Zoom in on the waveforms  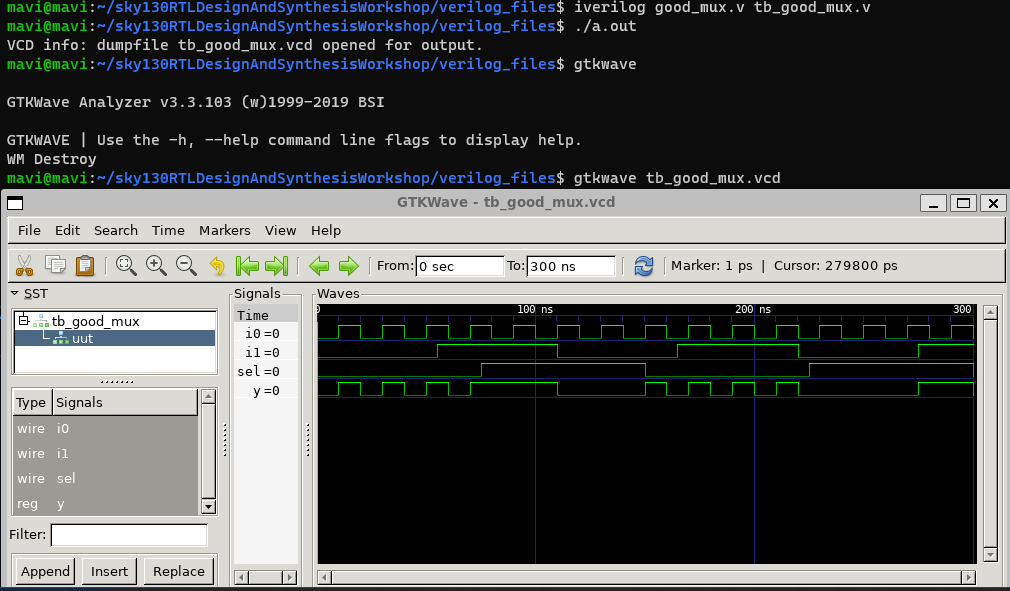pyautogui.click(x=157, y=265)
